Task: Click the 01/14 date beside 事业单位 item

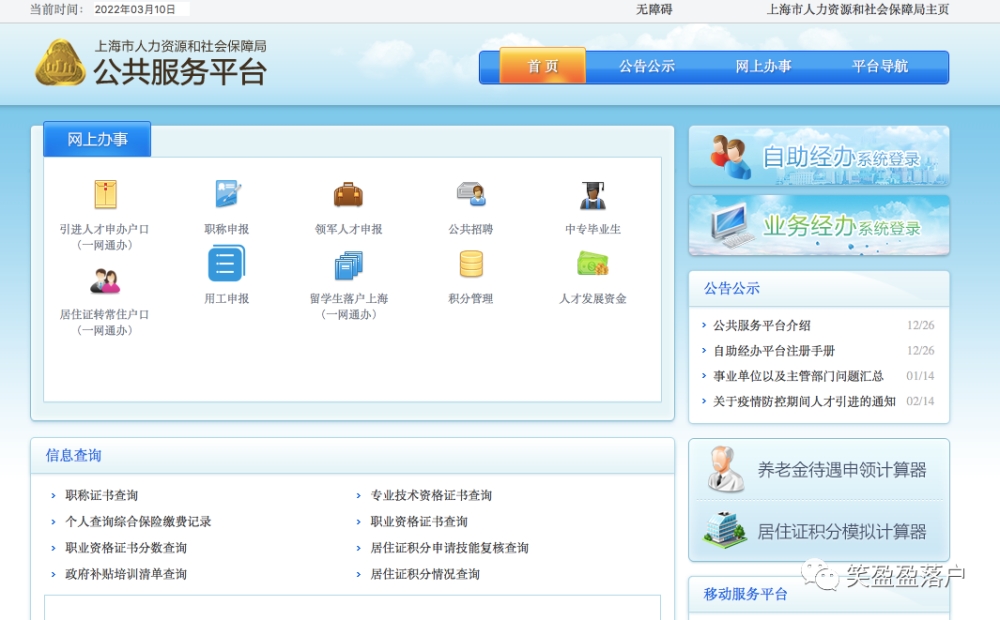Action: click(x=920, y=376)
